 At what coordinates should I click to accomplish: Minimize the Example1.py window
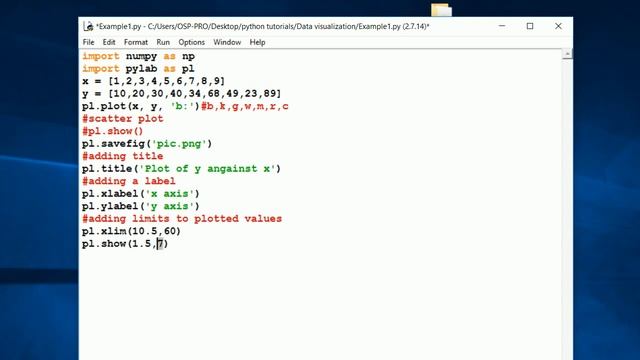pyautogui.click(x=502, y=26)
